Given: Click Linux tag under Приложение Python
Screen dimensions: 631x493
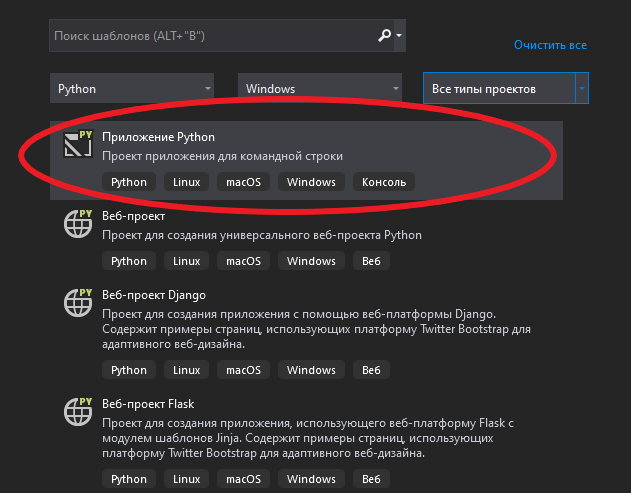Looking at the screenshot, I should coord(186,182).
